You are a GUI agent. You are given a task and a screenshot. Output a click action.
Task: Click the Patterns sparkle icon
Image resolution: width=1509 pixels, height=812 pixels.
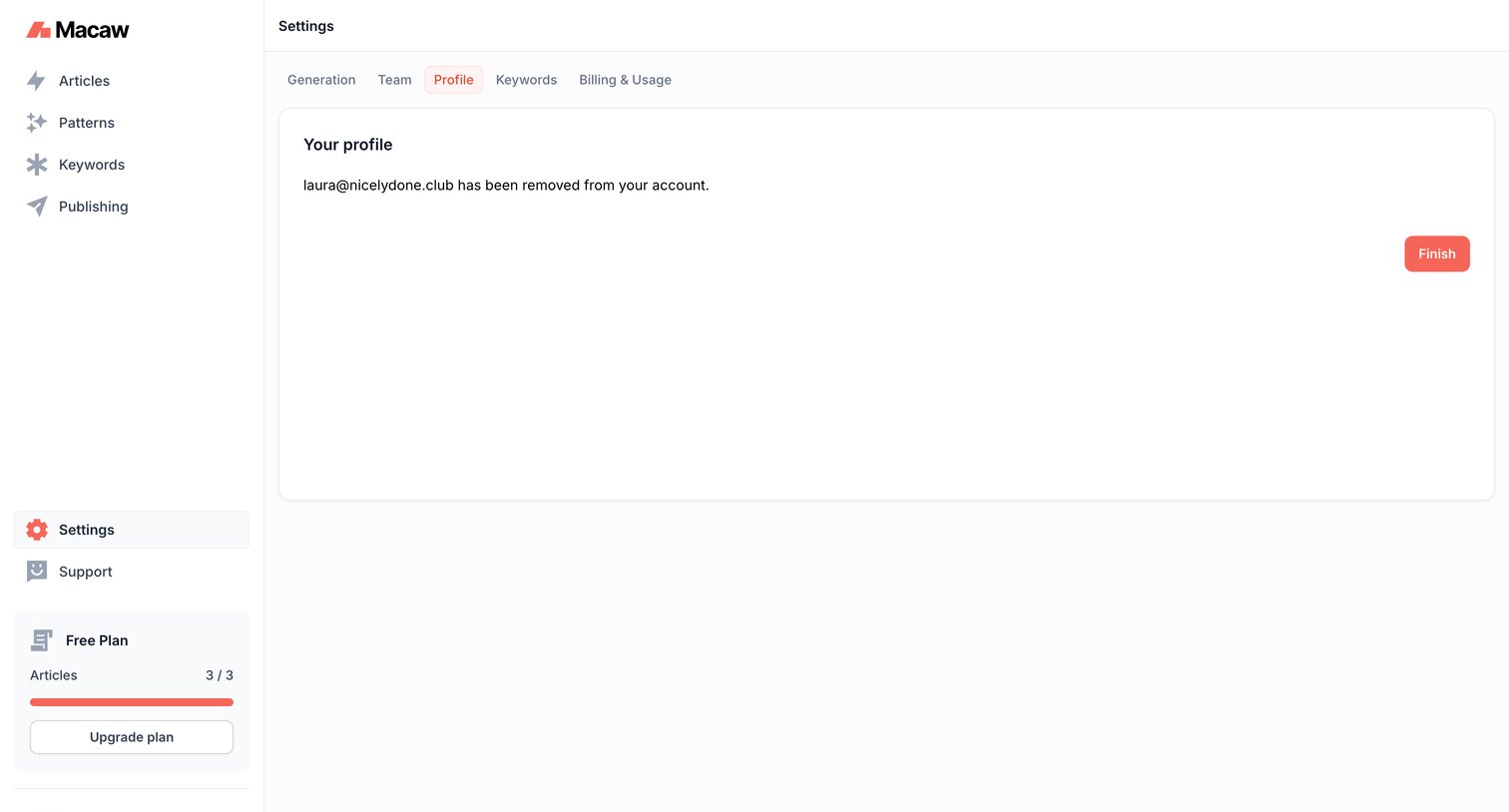[37, 123]
